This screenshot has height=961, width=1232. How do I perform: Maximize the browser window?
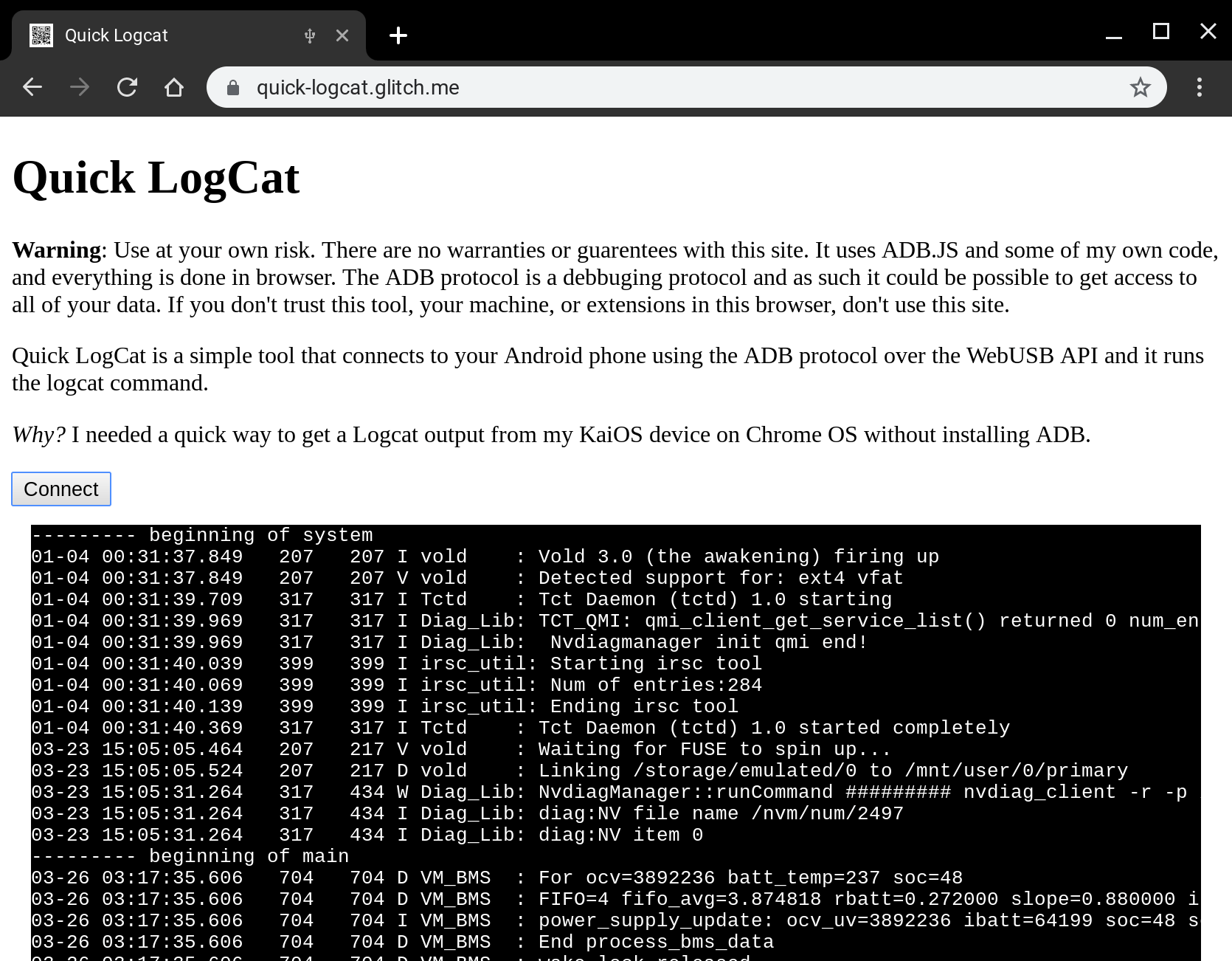(1160, 31)
